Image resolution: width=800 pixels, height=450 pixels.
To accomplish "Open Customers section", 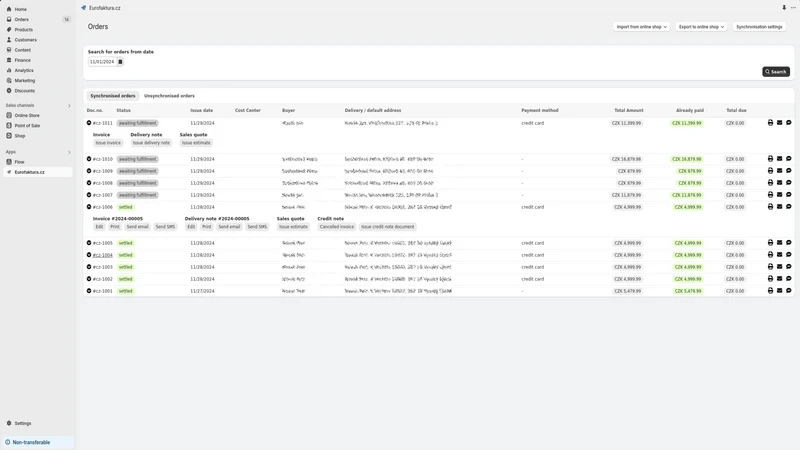I will click(x=26, y=40).
